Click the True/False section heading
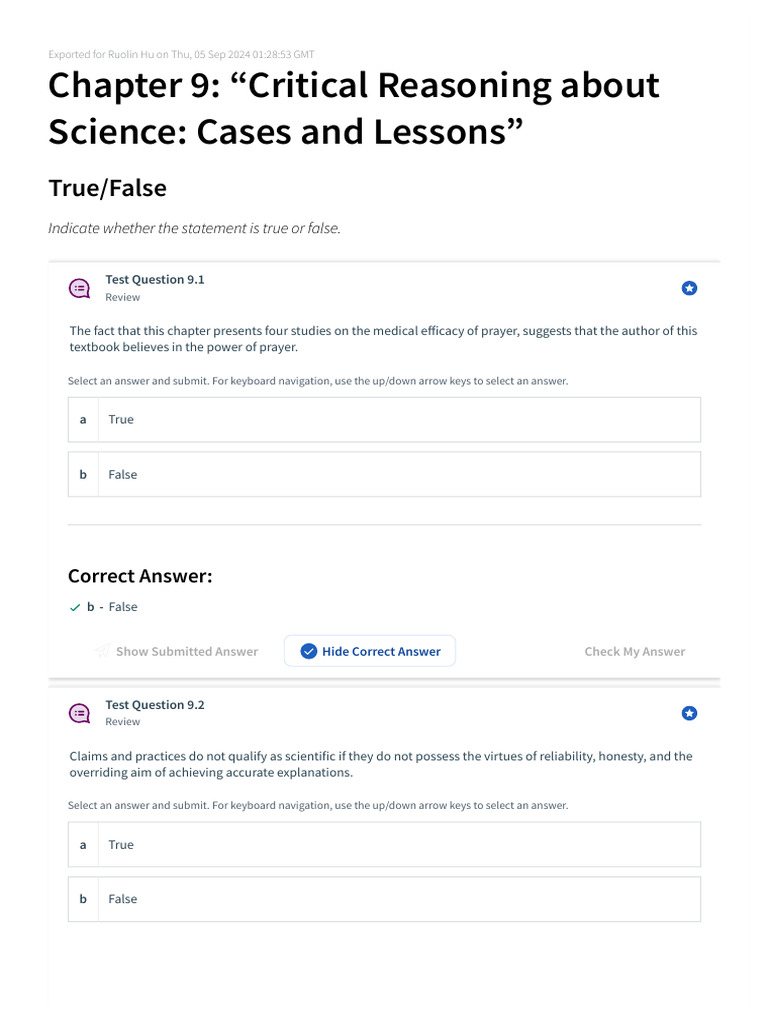 pos(107,188)
